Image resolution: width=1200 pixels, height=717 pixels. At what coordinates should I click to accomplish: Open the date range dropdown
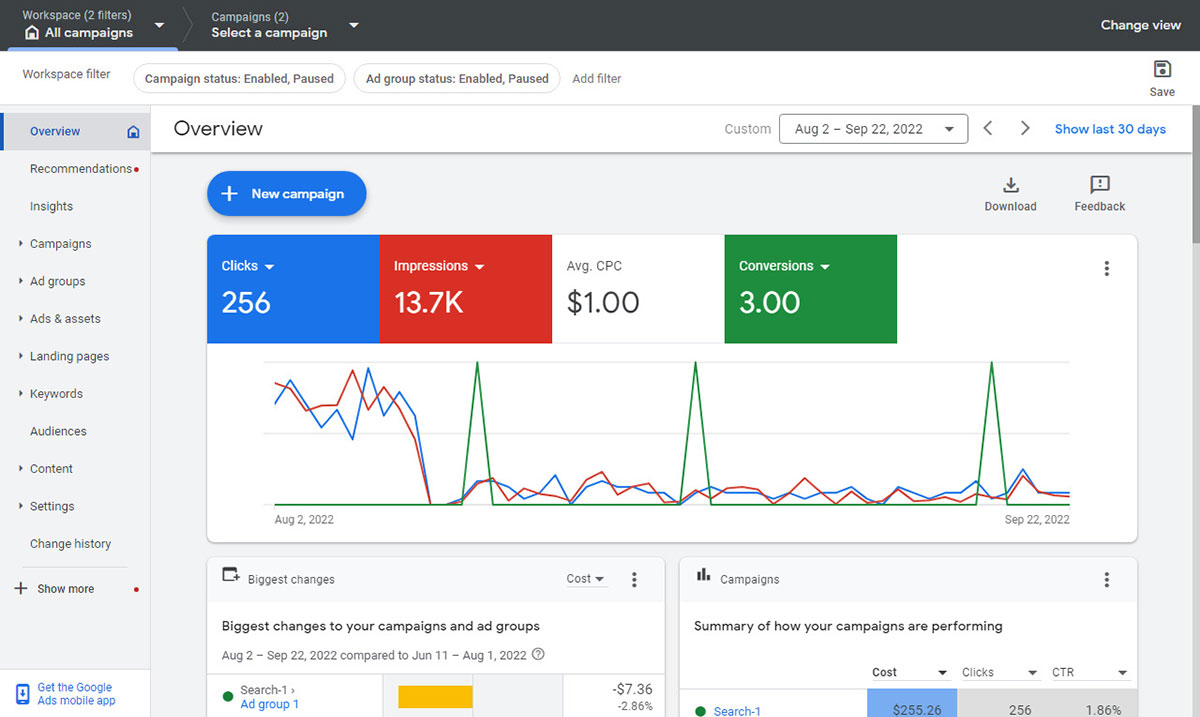tap(873, 129)
